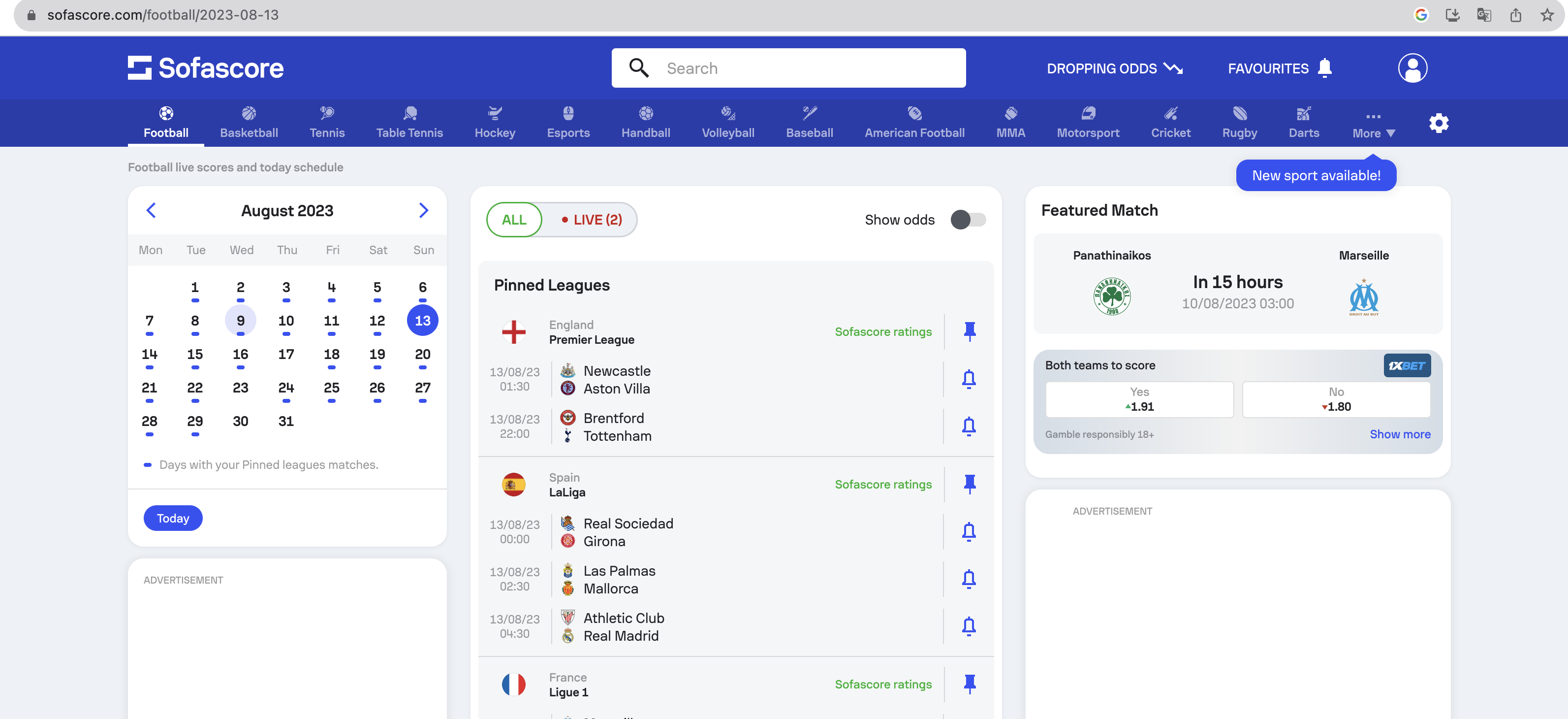Switch filter to LIVE (2) matches
Viewport: 1568px width, 719px height.
591,219
